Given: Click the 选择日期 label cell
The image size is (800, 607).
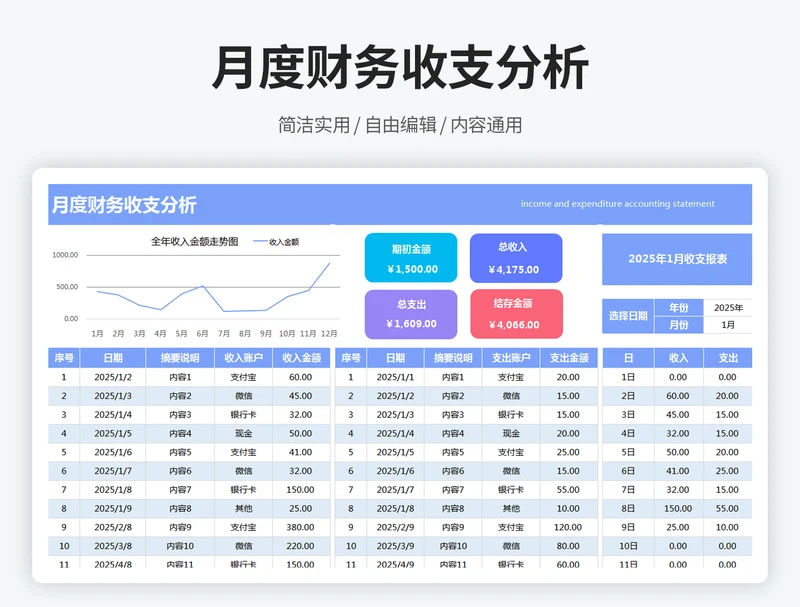Looking at the screenshot, I should coord(628,316).
